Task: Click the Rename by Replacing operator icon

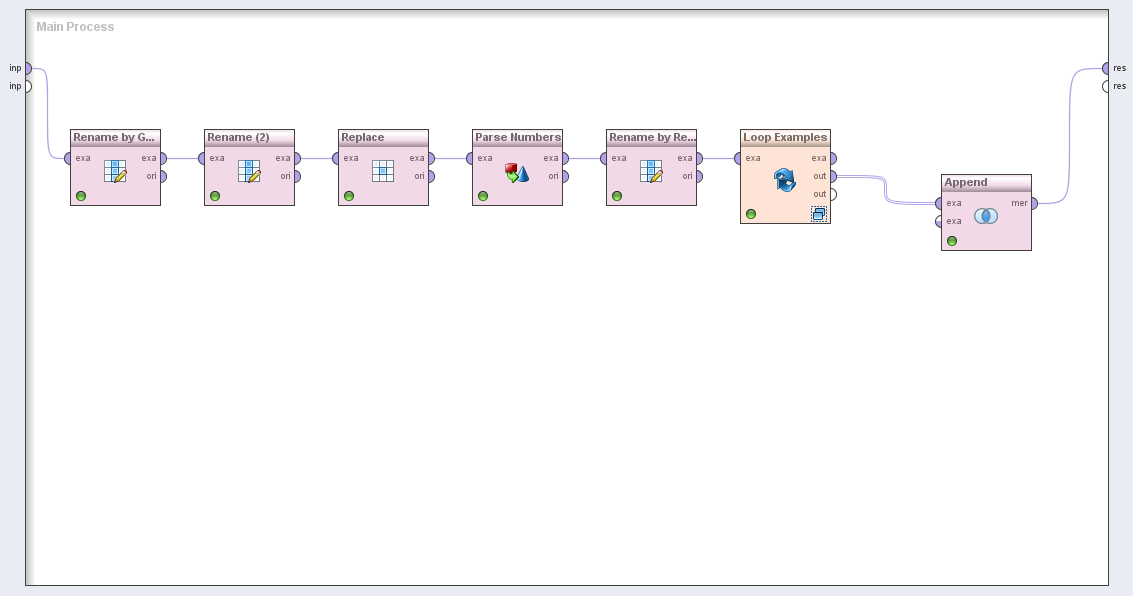Action: coord(651,171)
